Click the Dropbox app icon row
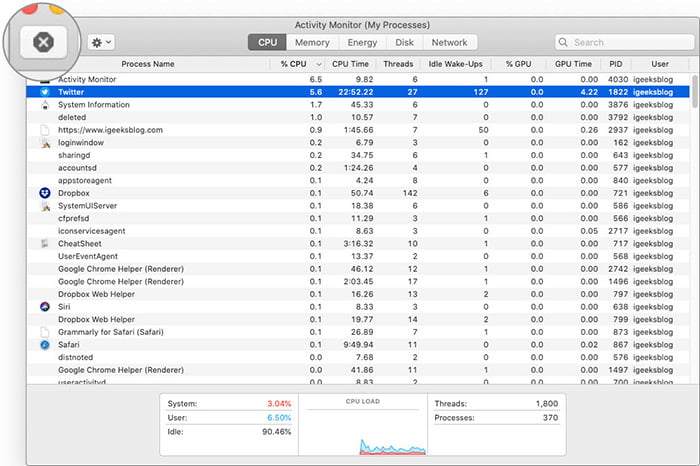The width and height of the screenshot is (700, 466). point(45,193)
